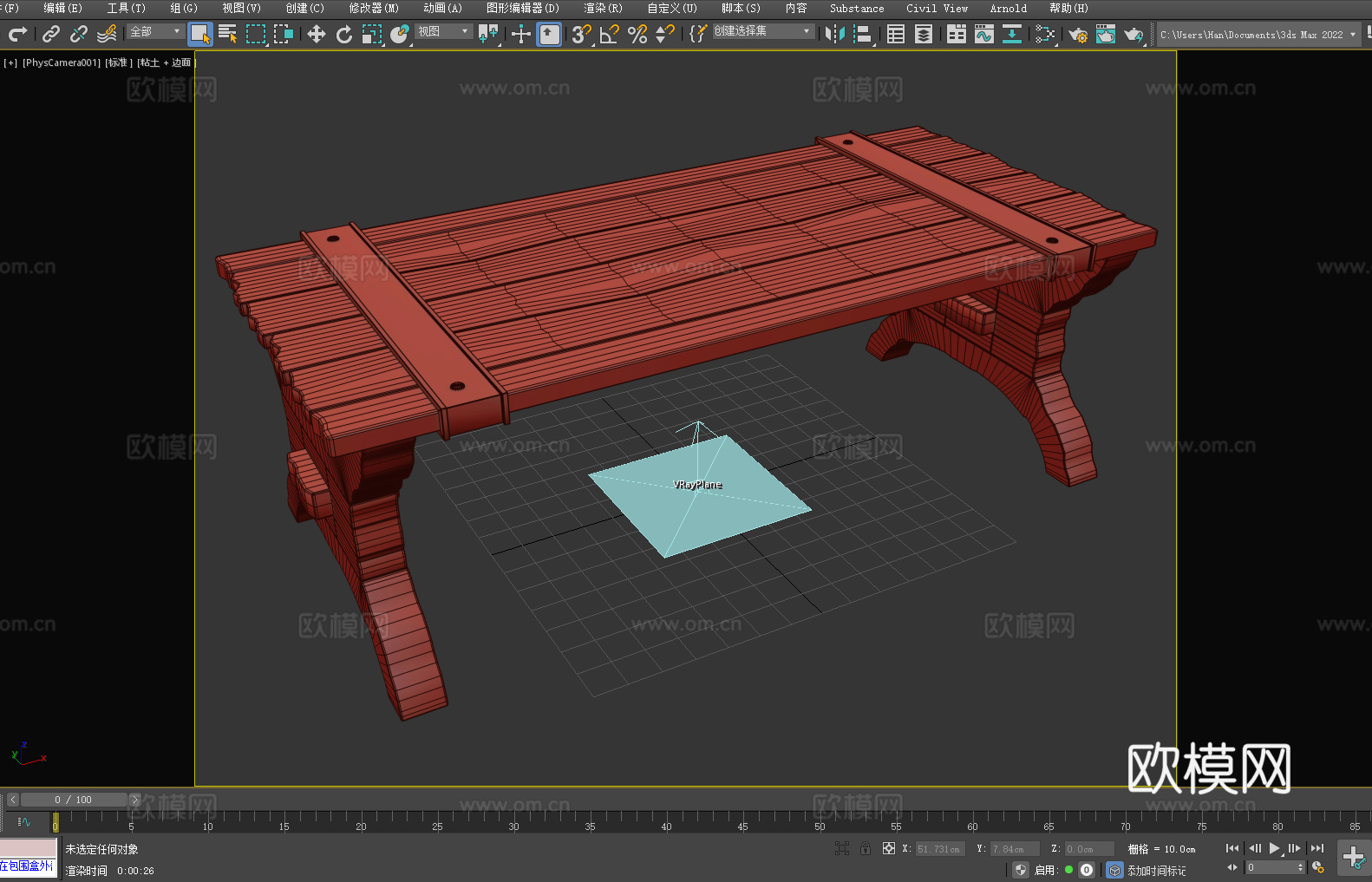Open the 创建(C) menu

[x=304, y=8]
